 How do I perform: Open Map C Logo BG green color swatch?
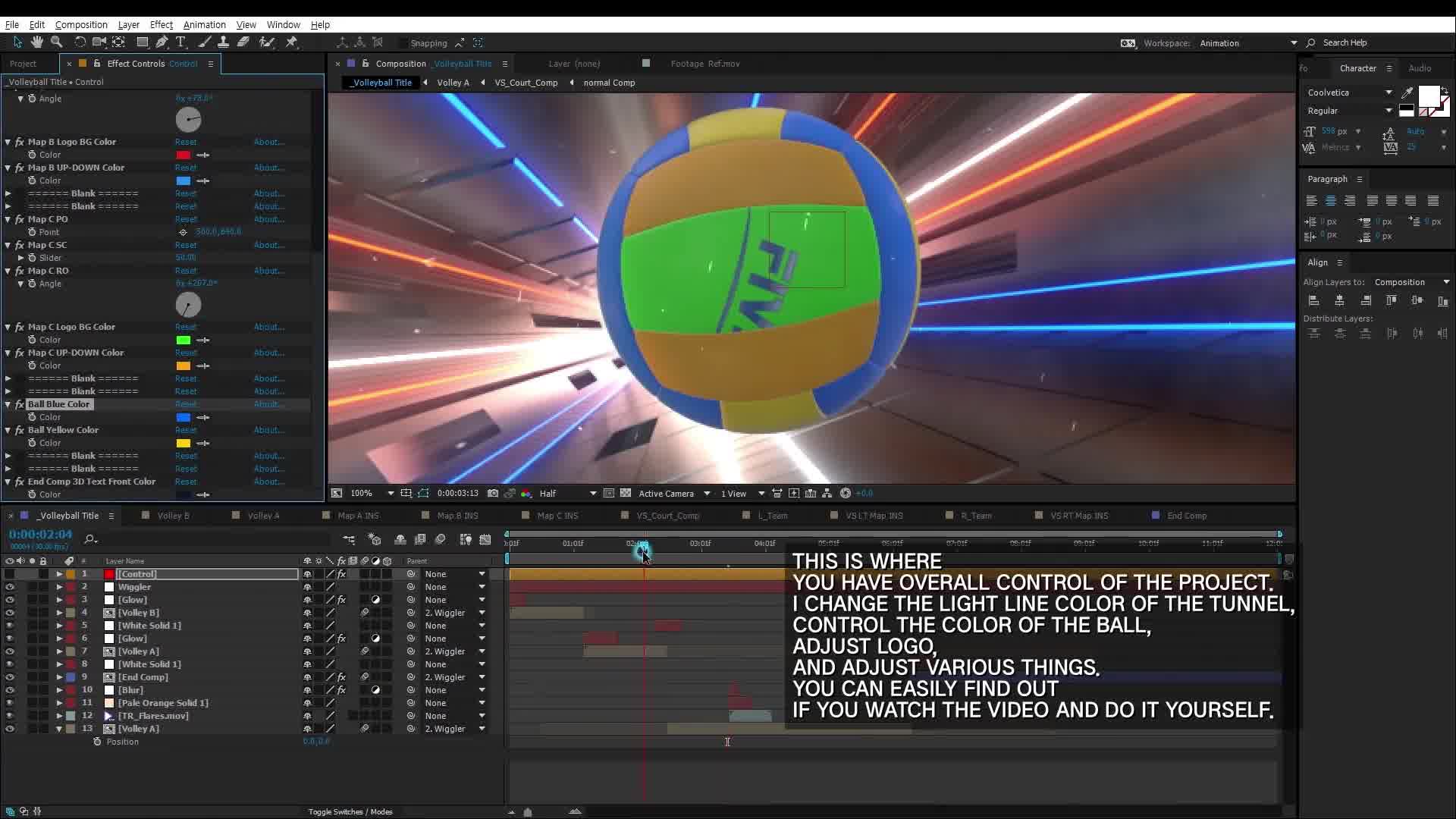click(184, 340)
